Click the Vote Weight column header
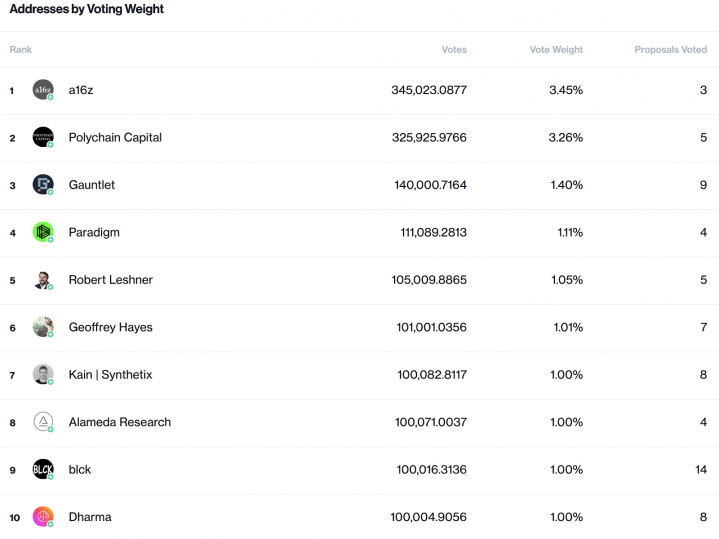Viewport: 719px width, 539px height. tap(556, 50)
